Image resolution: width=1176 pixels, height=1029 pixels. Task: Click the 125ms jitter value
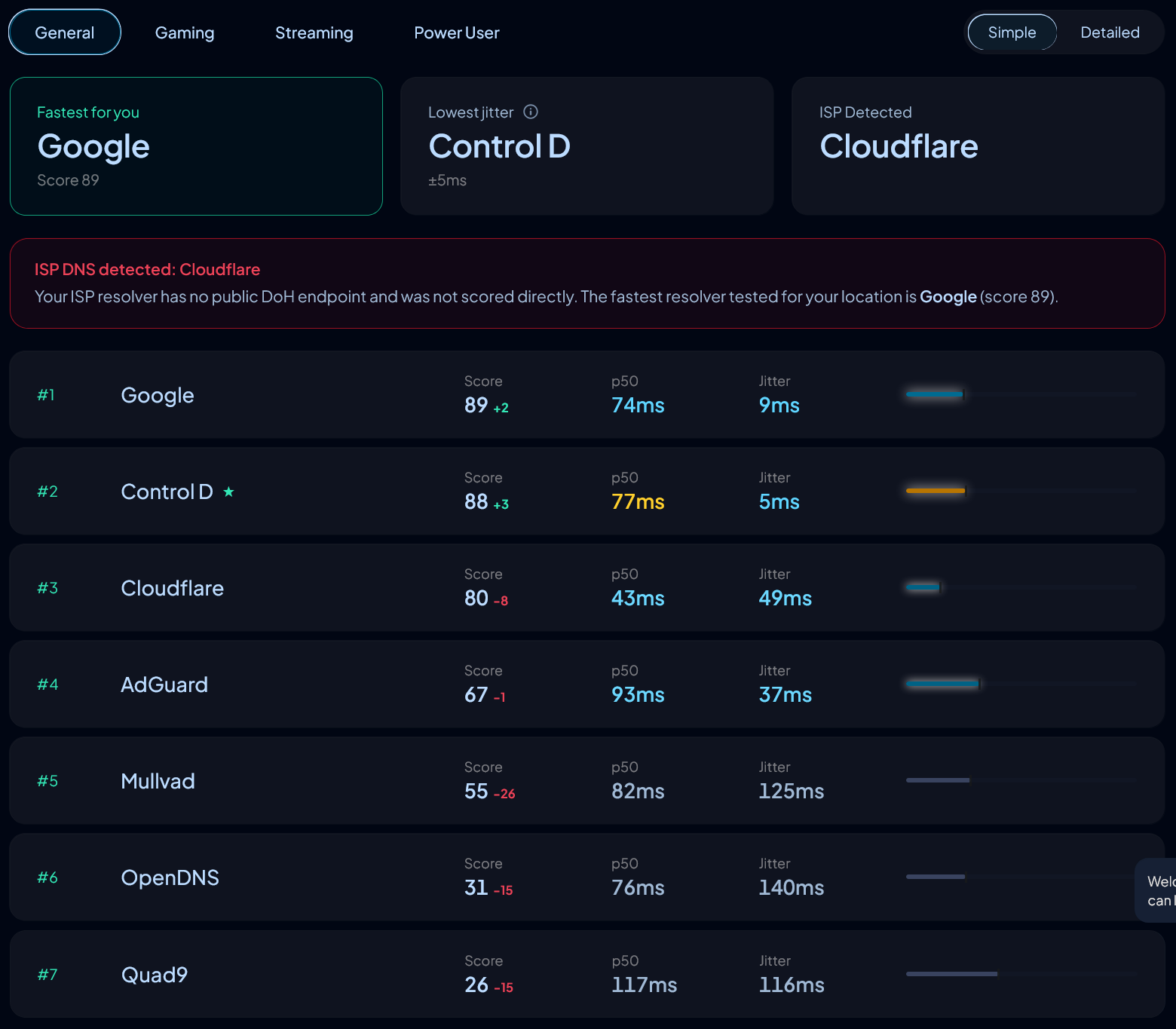point(792,792)
